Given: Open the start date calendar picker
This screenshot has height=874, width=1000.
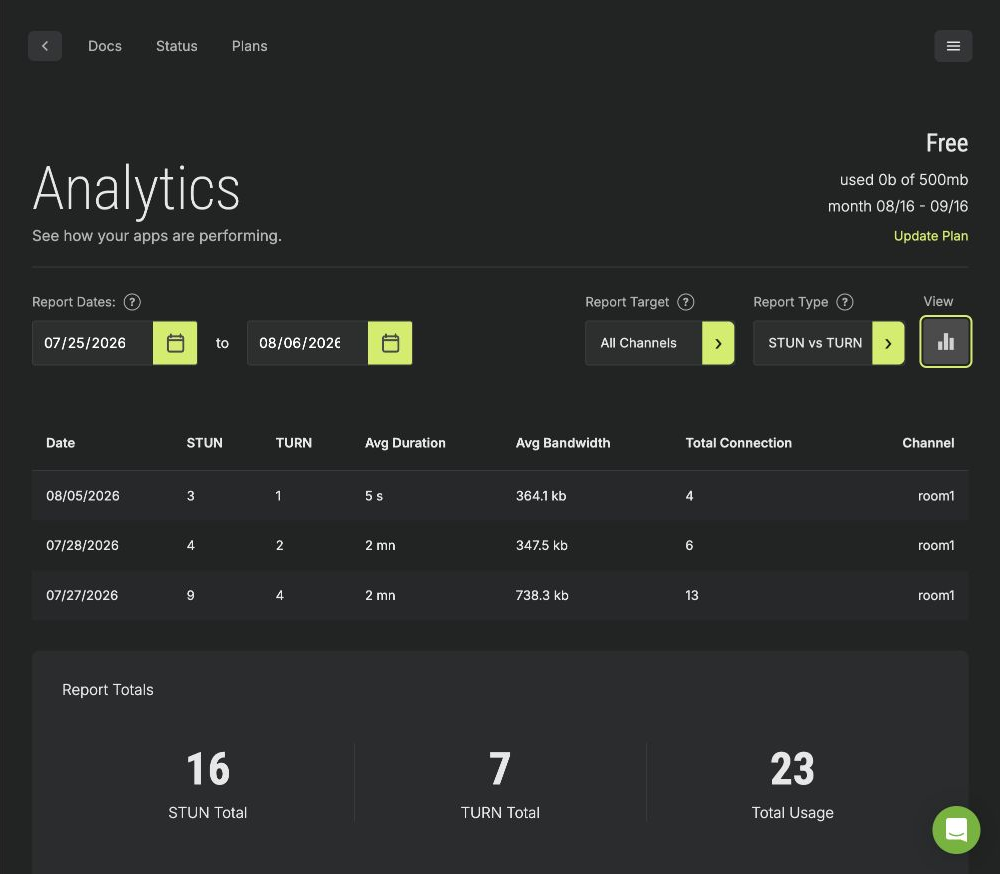Looking at the screenshot, I should [175, 343].
